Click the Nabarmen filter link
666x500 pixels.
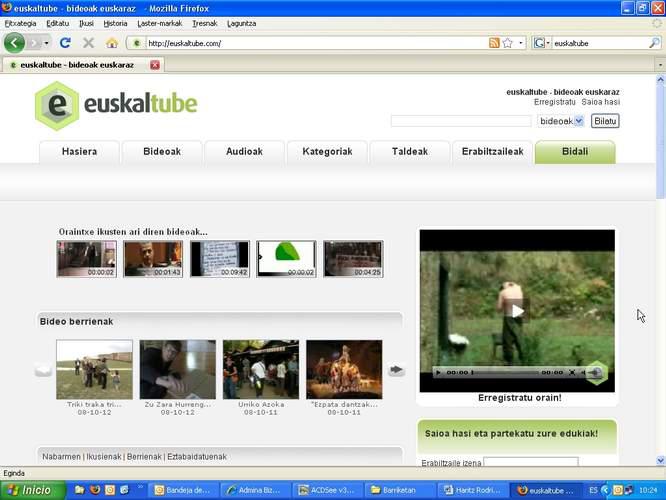click(61, 457)
